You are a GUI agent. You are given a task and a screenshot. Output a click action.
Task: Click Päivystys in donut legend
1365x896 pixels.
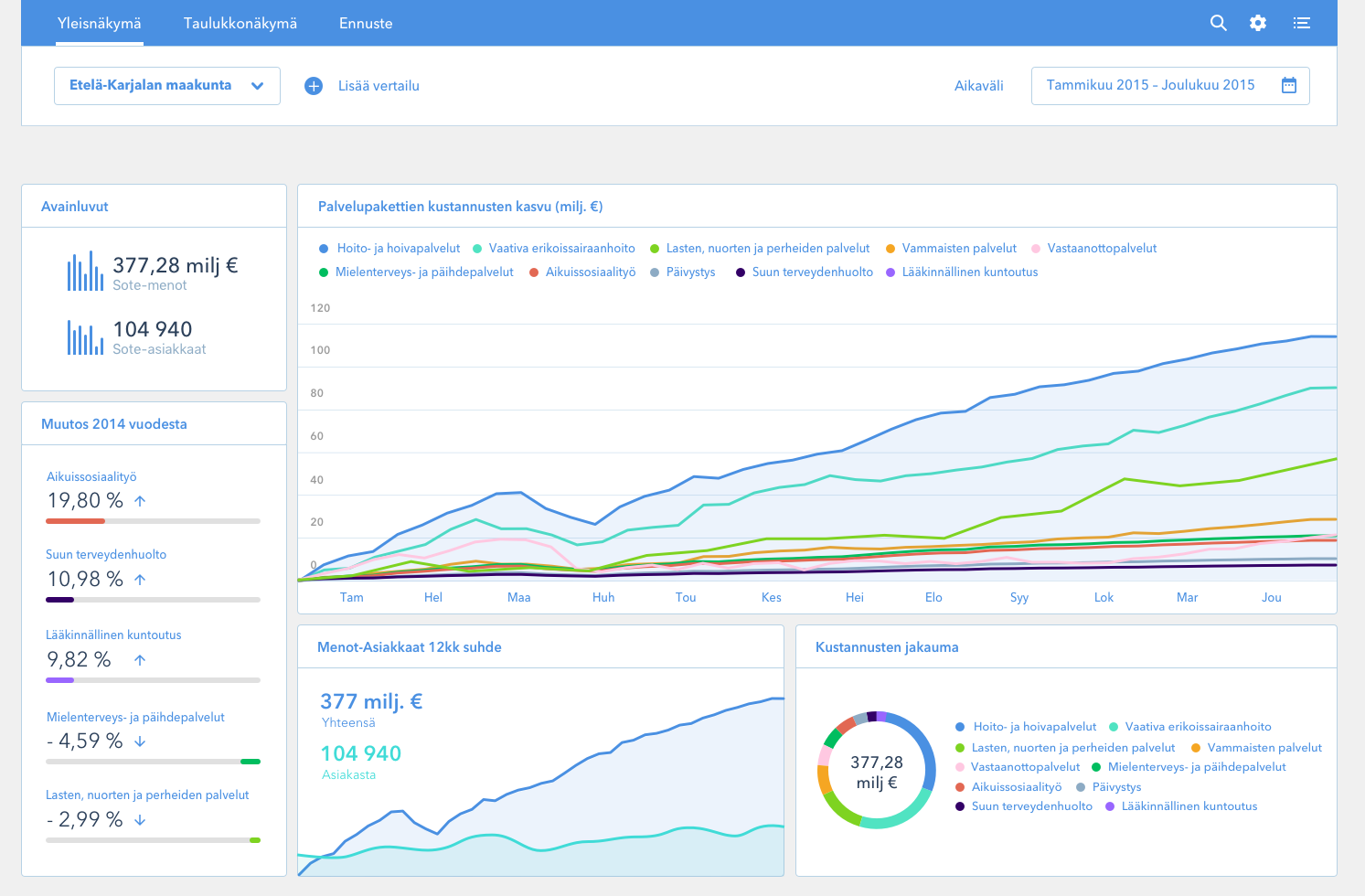tap(1109, 787)
